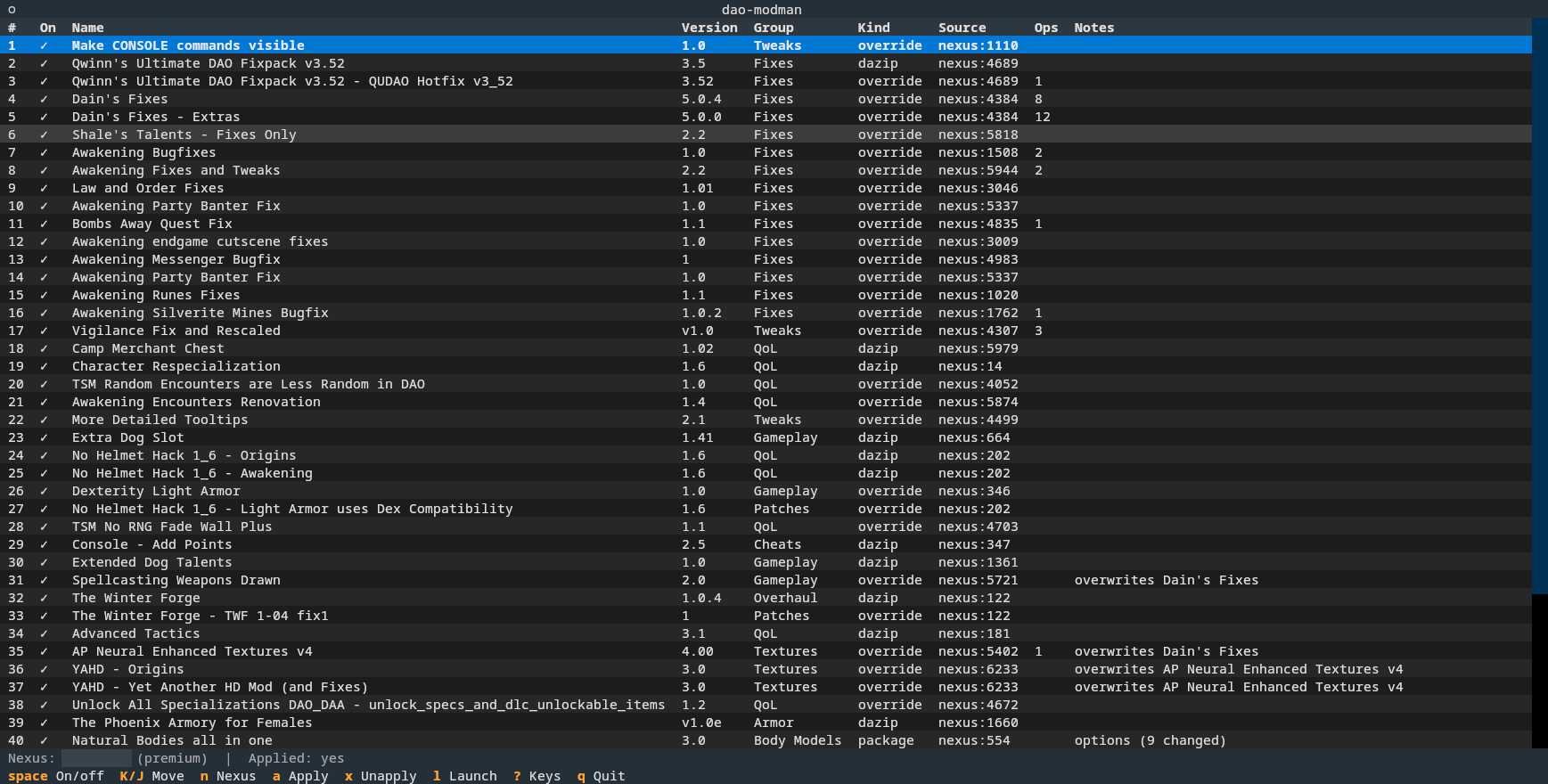Disable the Natural Bodies all in one checkmark
The height and width of the screenshot is (784, 1548).
[44, 740]
